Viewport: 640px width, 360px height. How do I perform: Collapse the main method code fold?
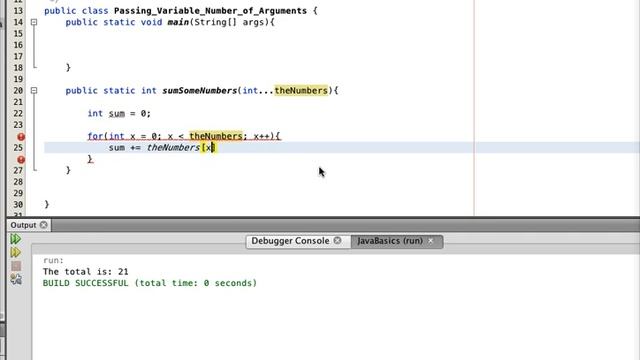coord(34,22)
